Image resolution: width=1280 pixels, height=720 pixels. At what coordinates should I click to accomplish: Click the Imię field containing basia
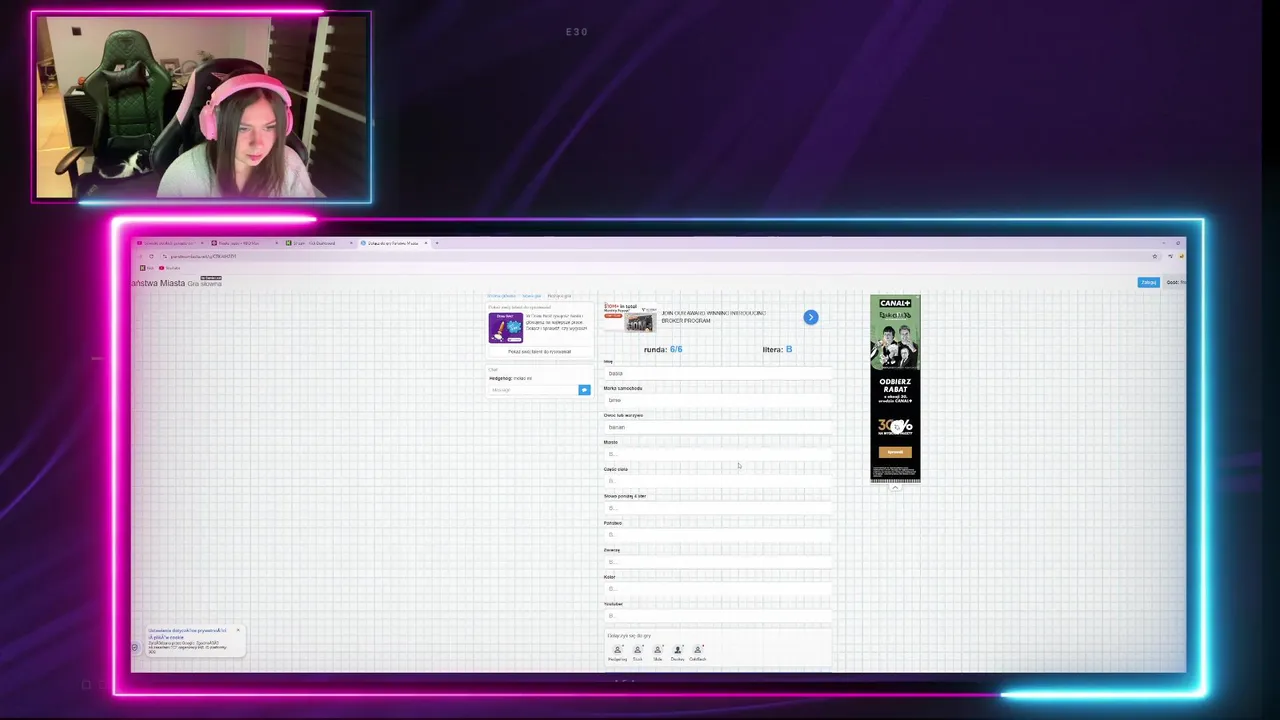[718, 373]
